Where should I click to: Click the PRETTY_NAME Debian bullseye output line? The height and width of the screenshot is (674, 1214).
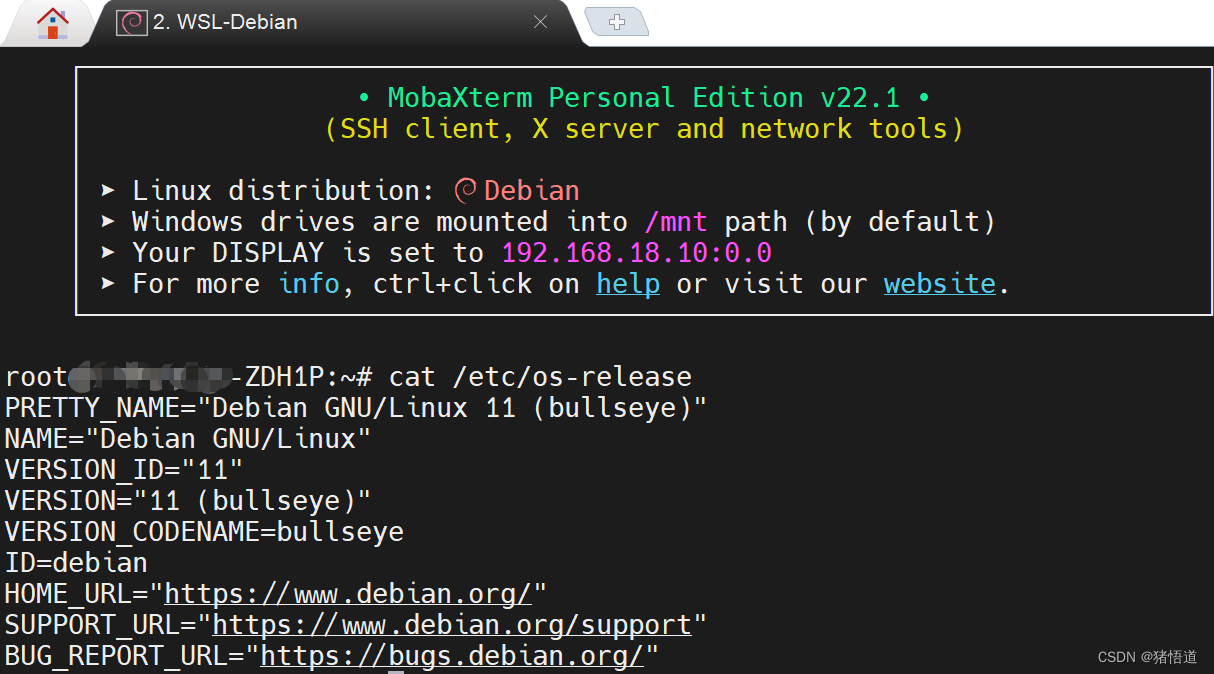click(355, 407)
